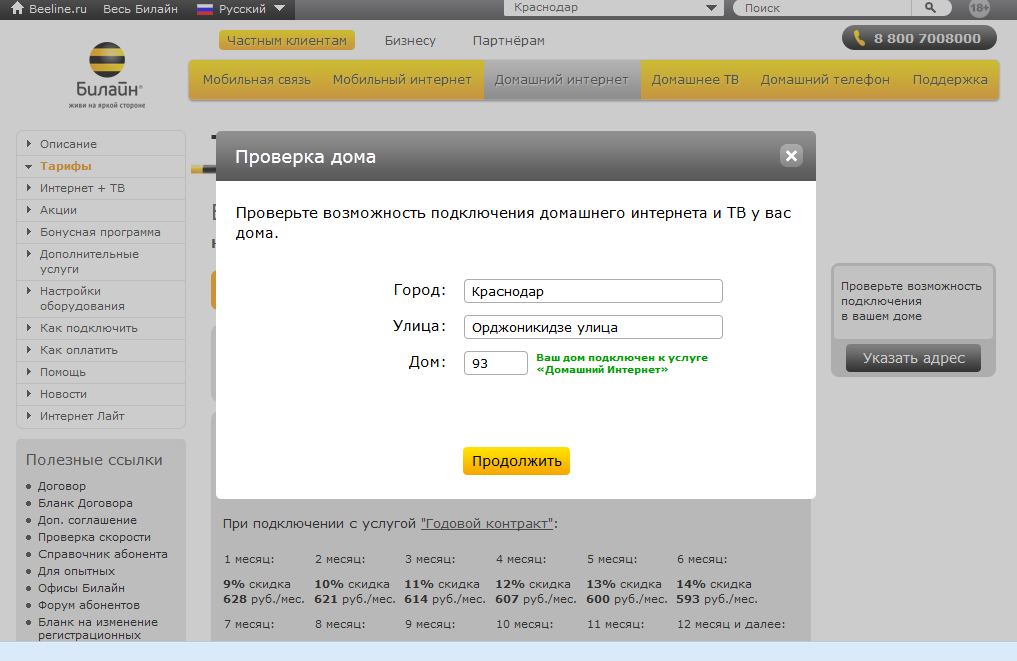Open the Бланк Договора link
The width and height of the screenshot is (1017, 661).
click(x=85, y=503)
